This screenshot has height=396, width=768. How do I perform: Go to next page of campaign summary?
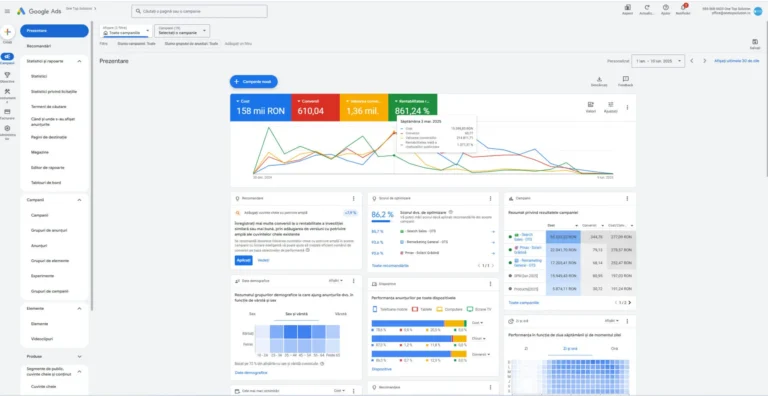click(x=629, y=302)
